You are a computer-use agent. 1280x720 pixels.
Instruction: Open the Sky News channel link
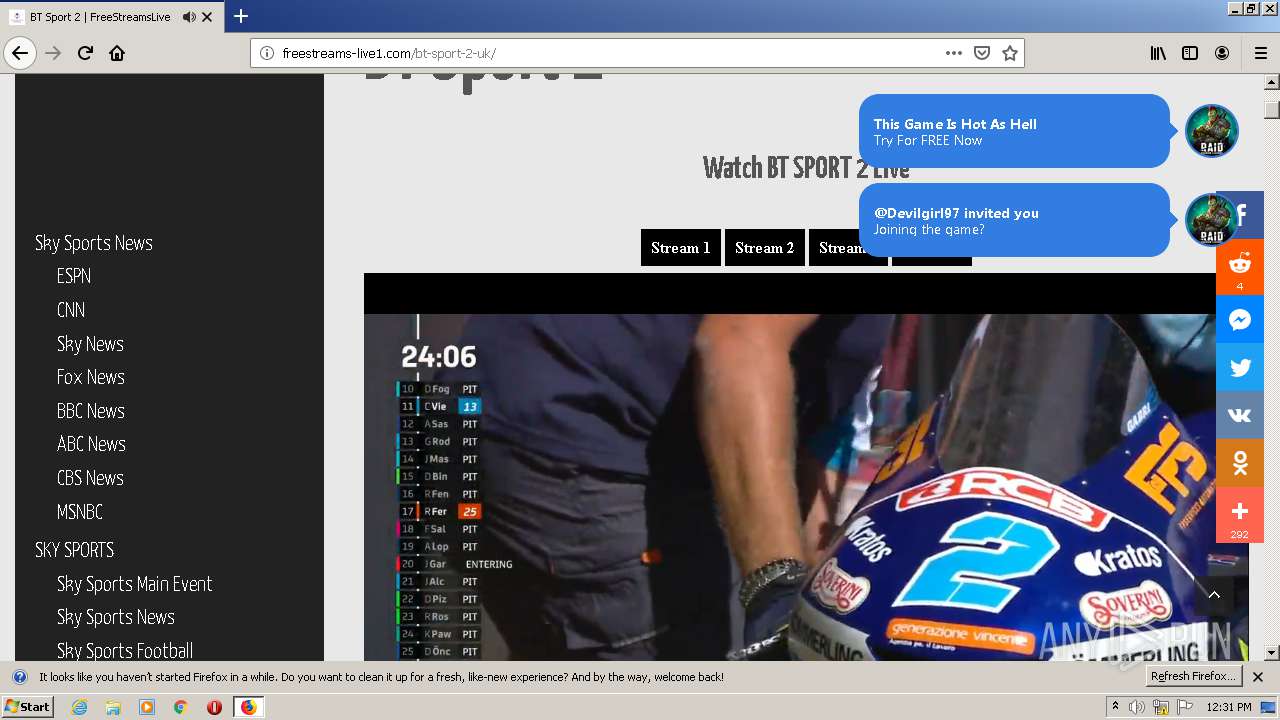pyautogui.click(x=90, y=344)
